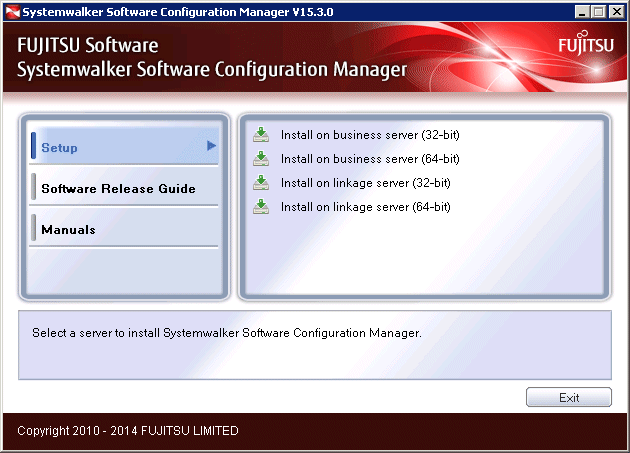Screen dimensions: 630x453
Task: Choose Install on business server (64-bit)
Action: [x=370, y=159]
